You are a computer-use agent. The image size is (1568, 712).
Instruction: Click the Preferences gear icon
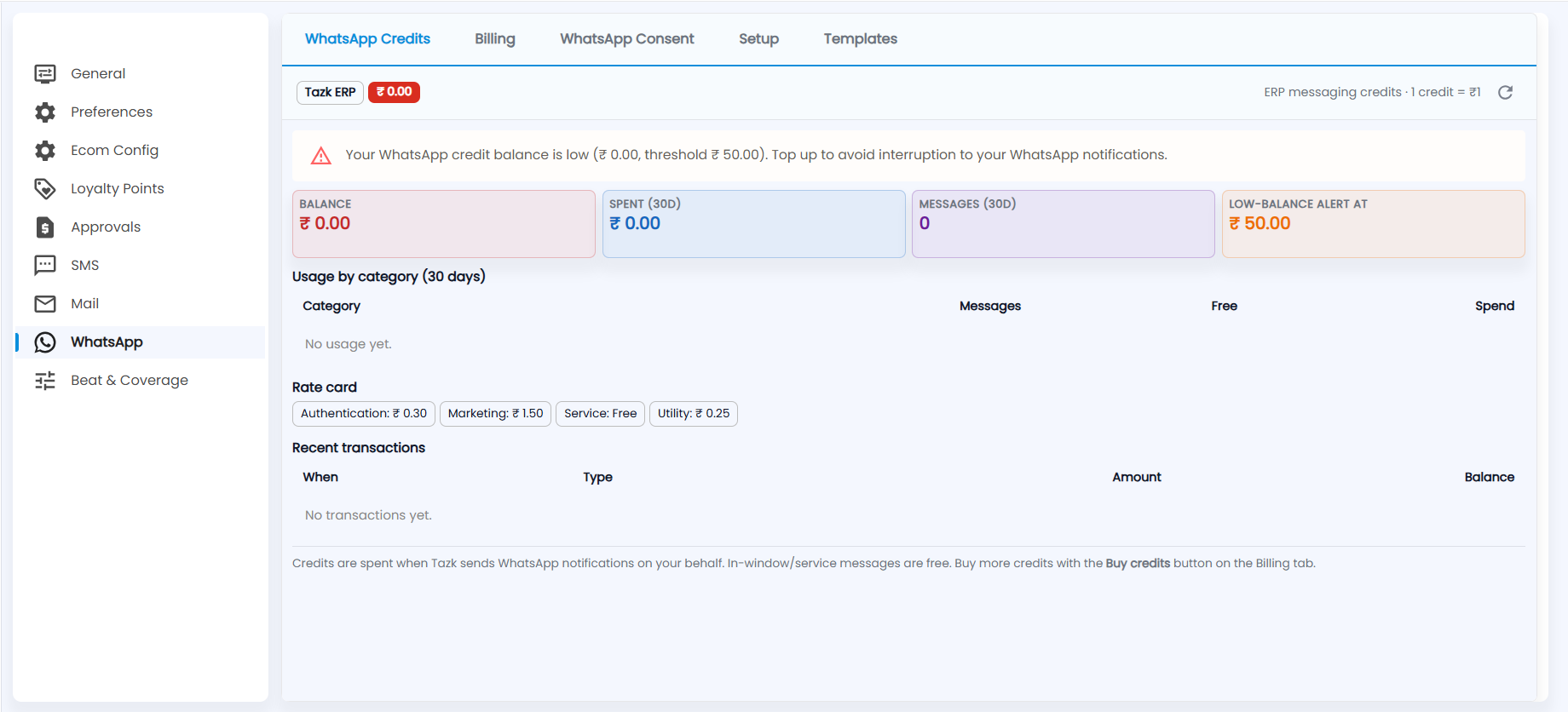tap(45, 112)
